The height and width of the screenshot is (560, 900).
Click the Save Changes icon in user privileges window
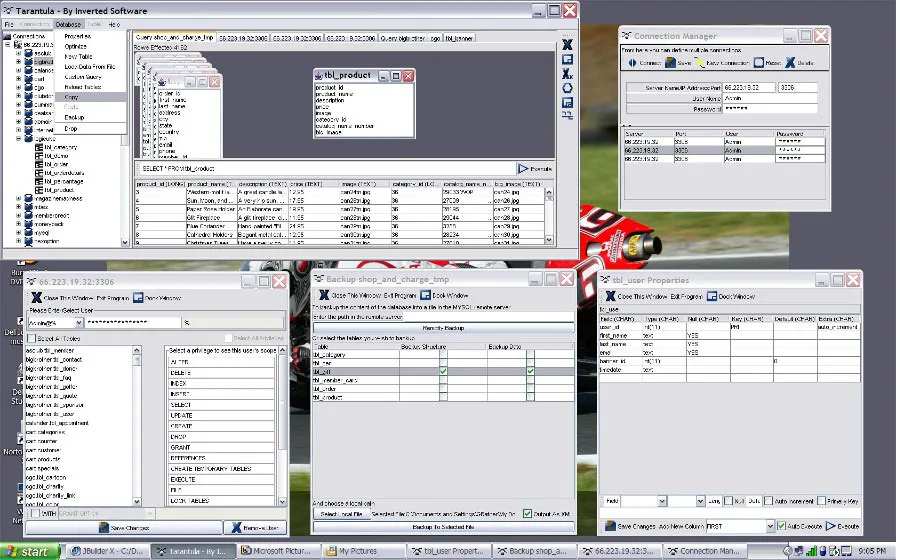pos(103,527)
